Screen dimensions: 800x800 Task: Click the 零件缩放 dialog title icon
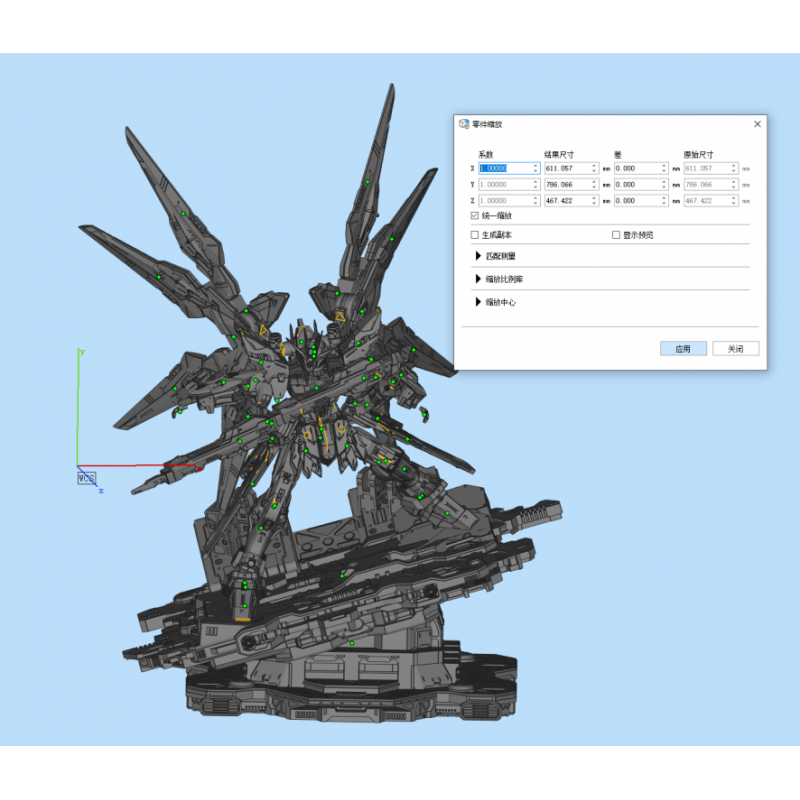coord(464,124)
